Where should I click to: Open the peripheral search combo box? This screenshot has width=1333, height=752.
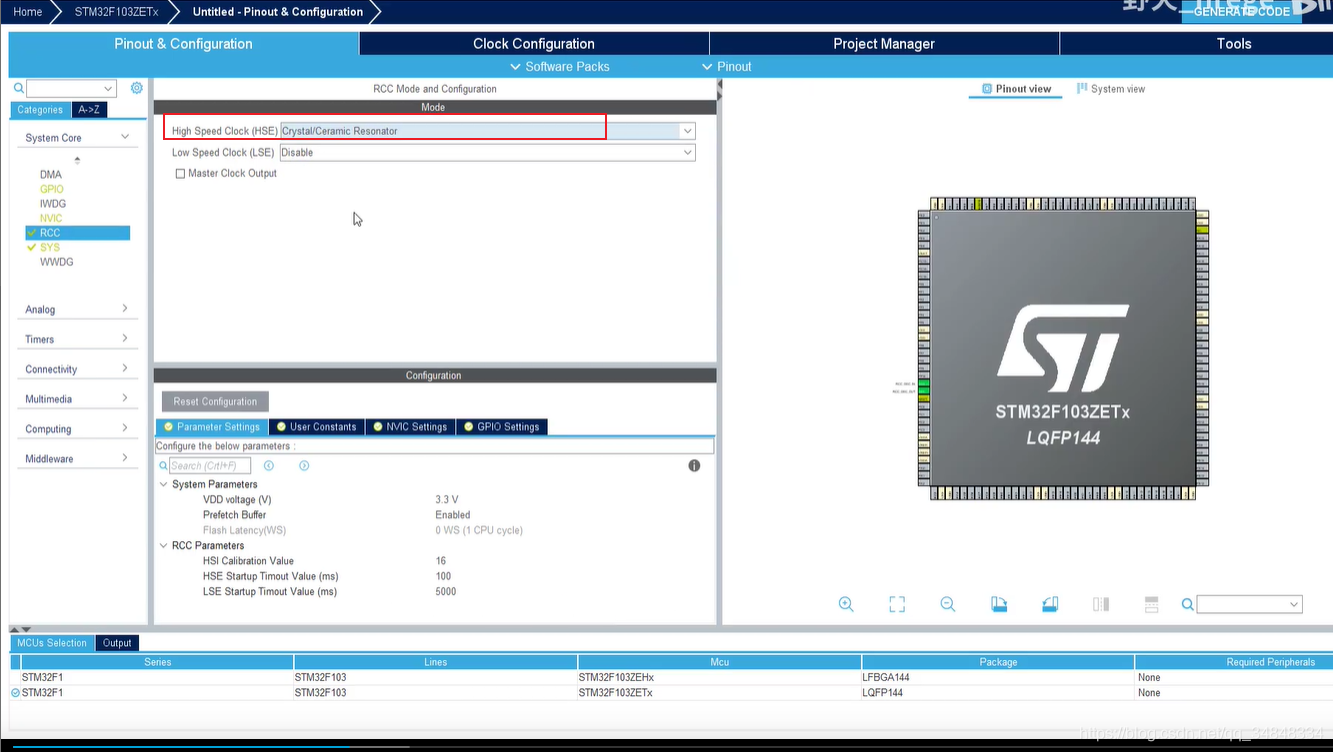[71, 89]
